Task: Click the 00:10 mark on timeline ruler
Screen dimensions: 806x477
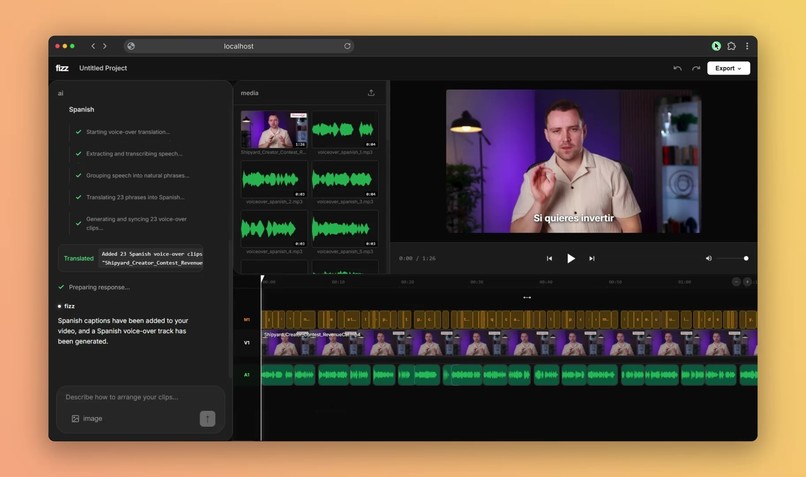Action: [338, 282]
